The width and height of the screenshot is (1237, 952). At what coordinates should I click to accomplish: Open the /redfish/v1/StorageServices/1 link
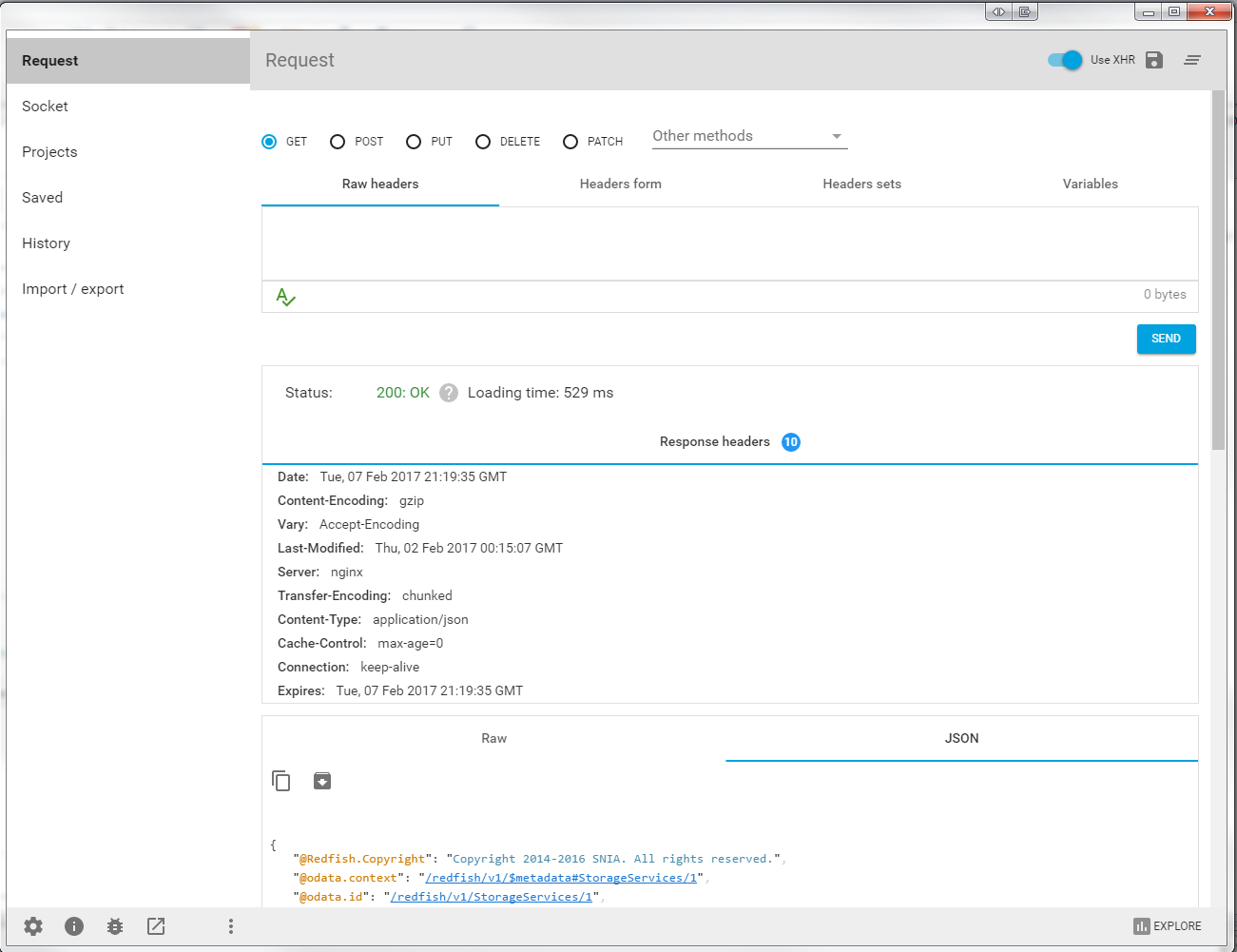(492, 897)
